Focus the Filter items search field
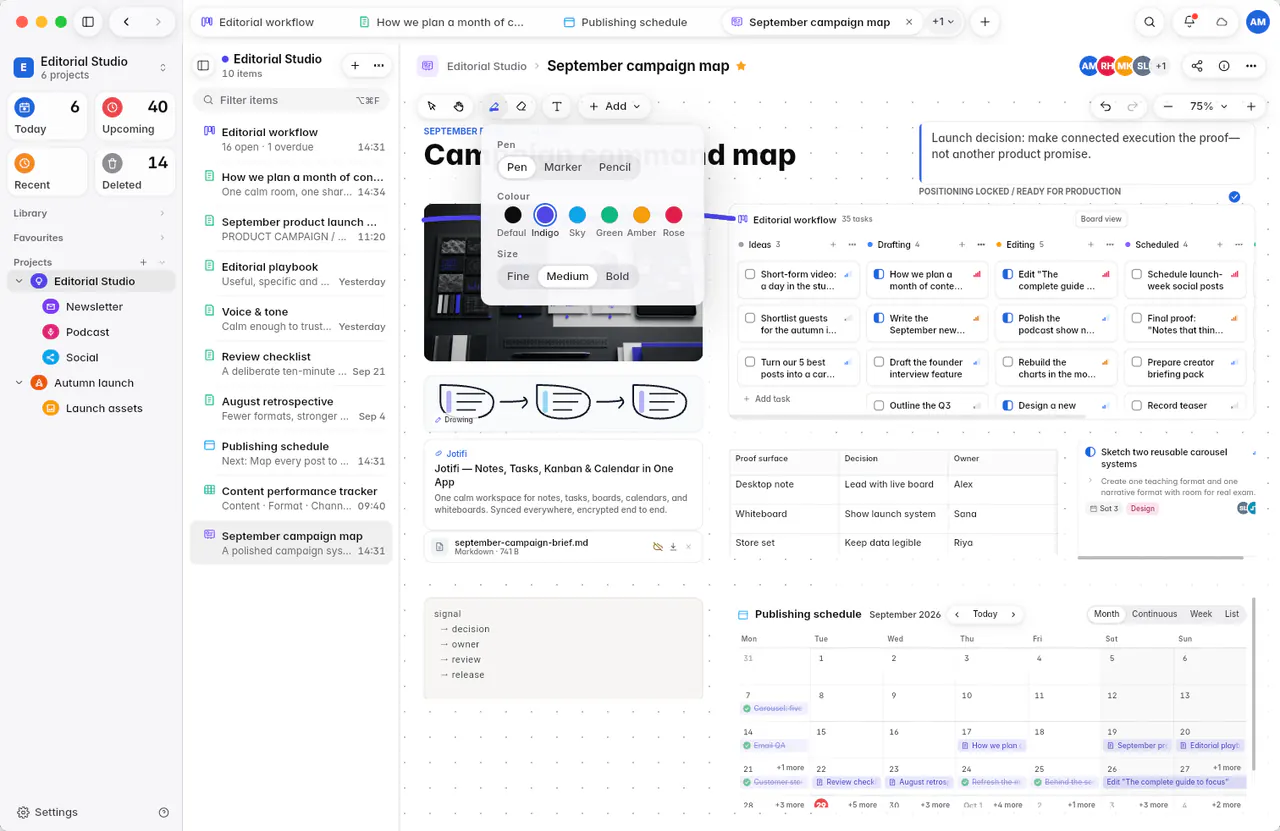 (x=290, y=100)
